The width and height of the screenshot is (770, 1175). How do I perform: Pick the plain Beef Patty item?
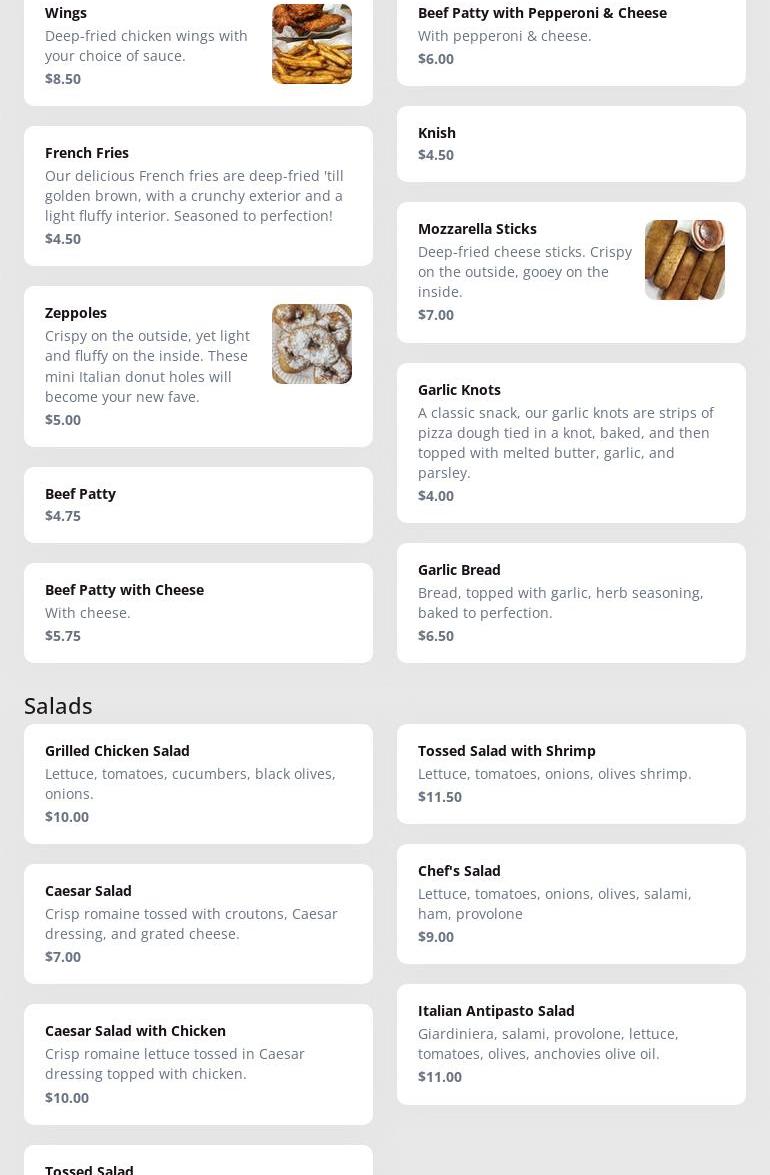coord(80,494)
